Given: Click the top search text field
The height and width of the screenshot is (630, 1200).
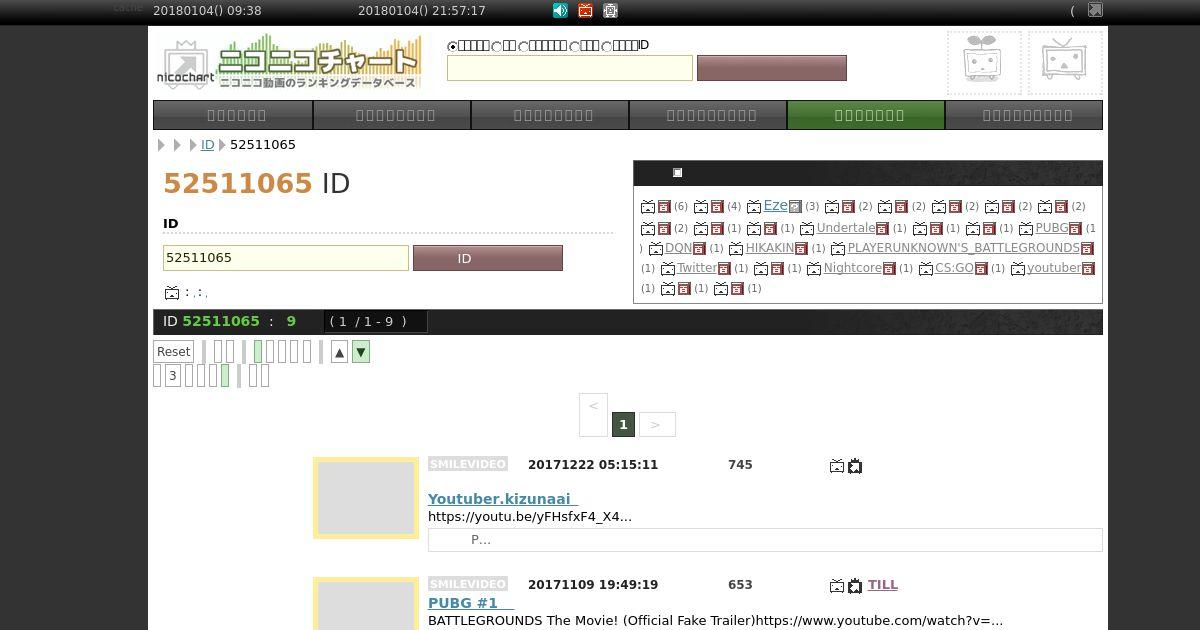Looking at the screenshot, I should [569, 68].
